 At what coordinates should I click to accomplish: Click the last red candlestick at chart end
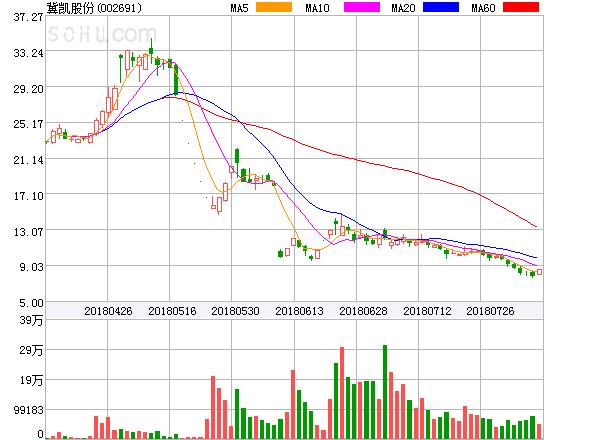(x=540, y=272)
